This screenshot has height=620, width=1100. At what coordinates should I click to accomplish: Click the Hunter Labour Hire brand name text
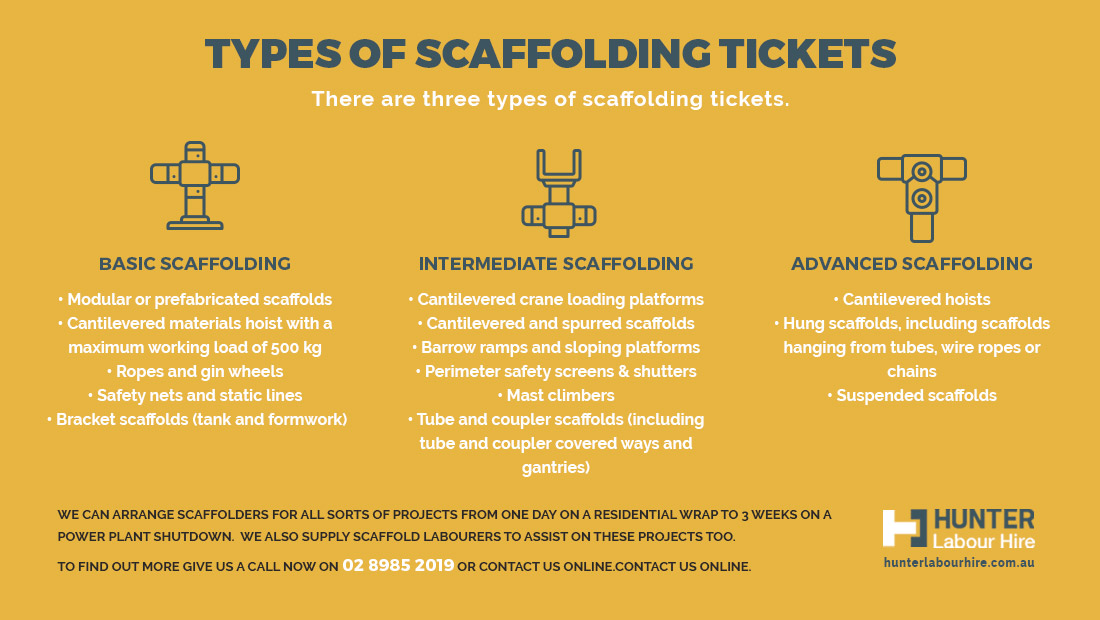tap(984, 530)
